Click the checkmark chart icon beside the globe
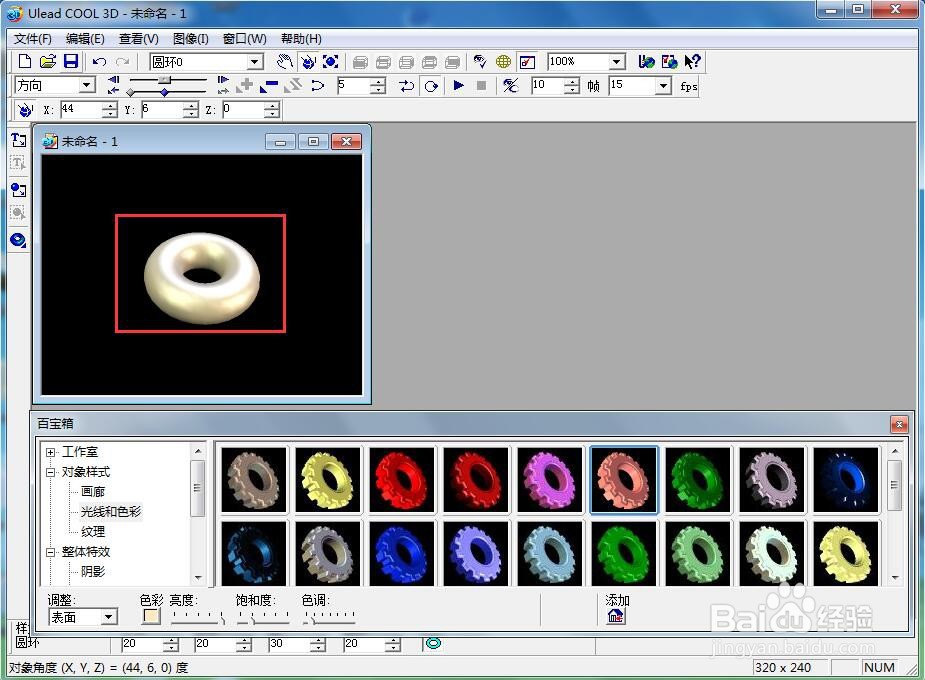925x680 pixels. 527,61
